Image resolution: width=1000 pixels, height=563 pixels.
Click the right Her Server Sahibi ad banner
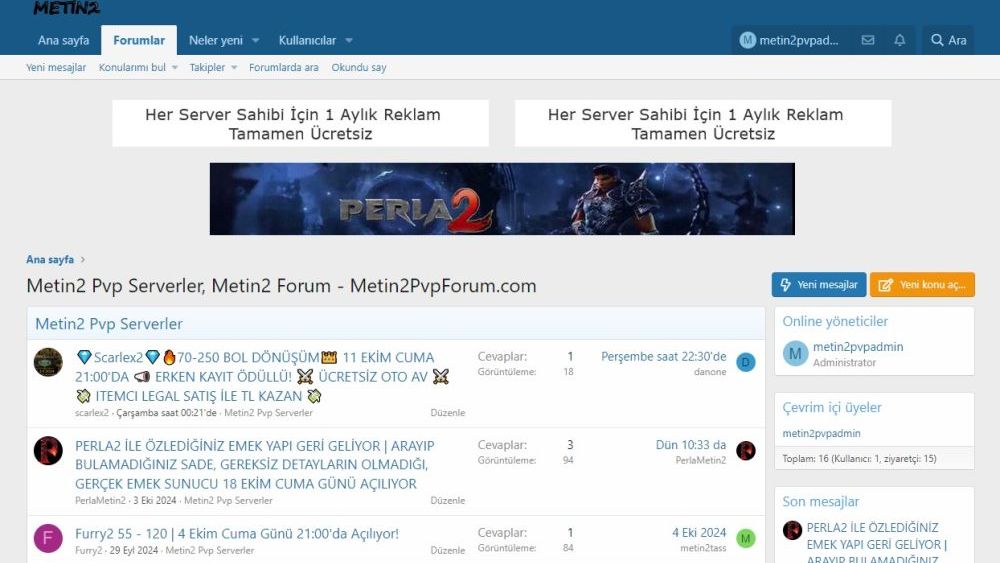(x=703, y=124)
